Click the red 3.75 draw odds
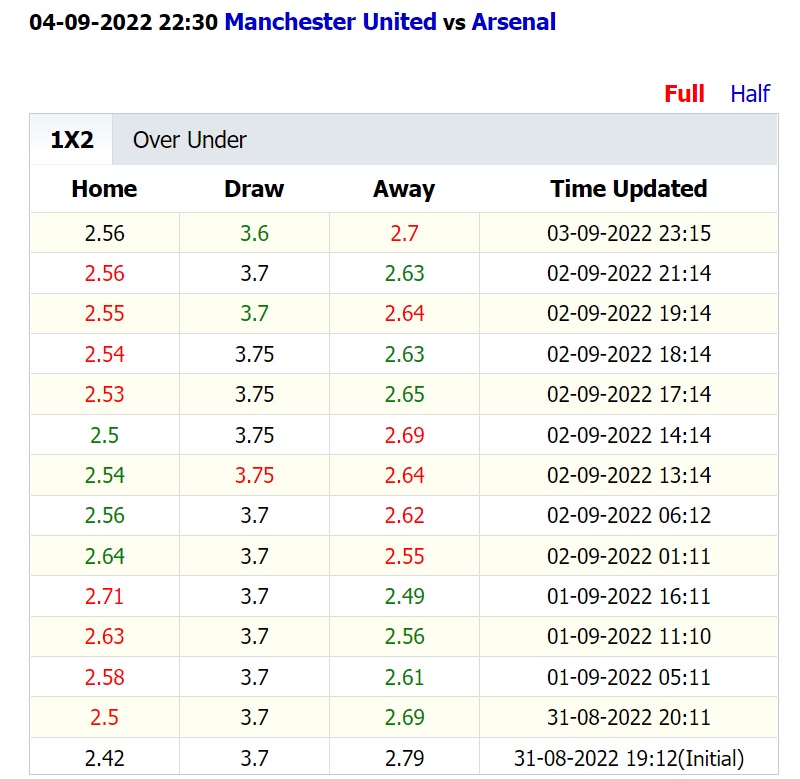The width and height of the screenshot is (800, 779). tap(254, 476)
